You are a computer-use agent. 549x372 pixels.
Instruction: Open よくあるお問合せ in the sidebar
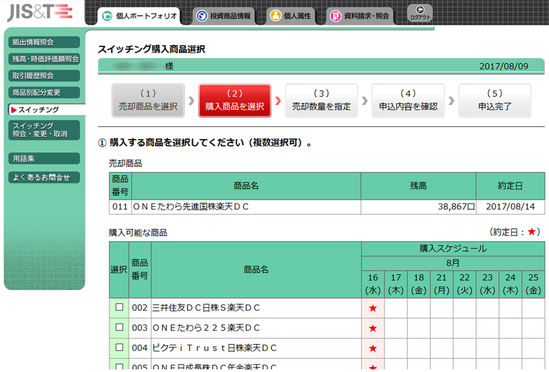coord(44,178)
